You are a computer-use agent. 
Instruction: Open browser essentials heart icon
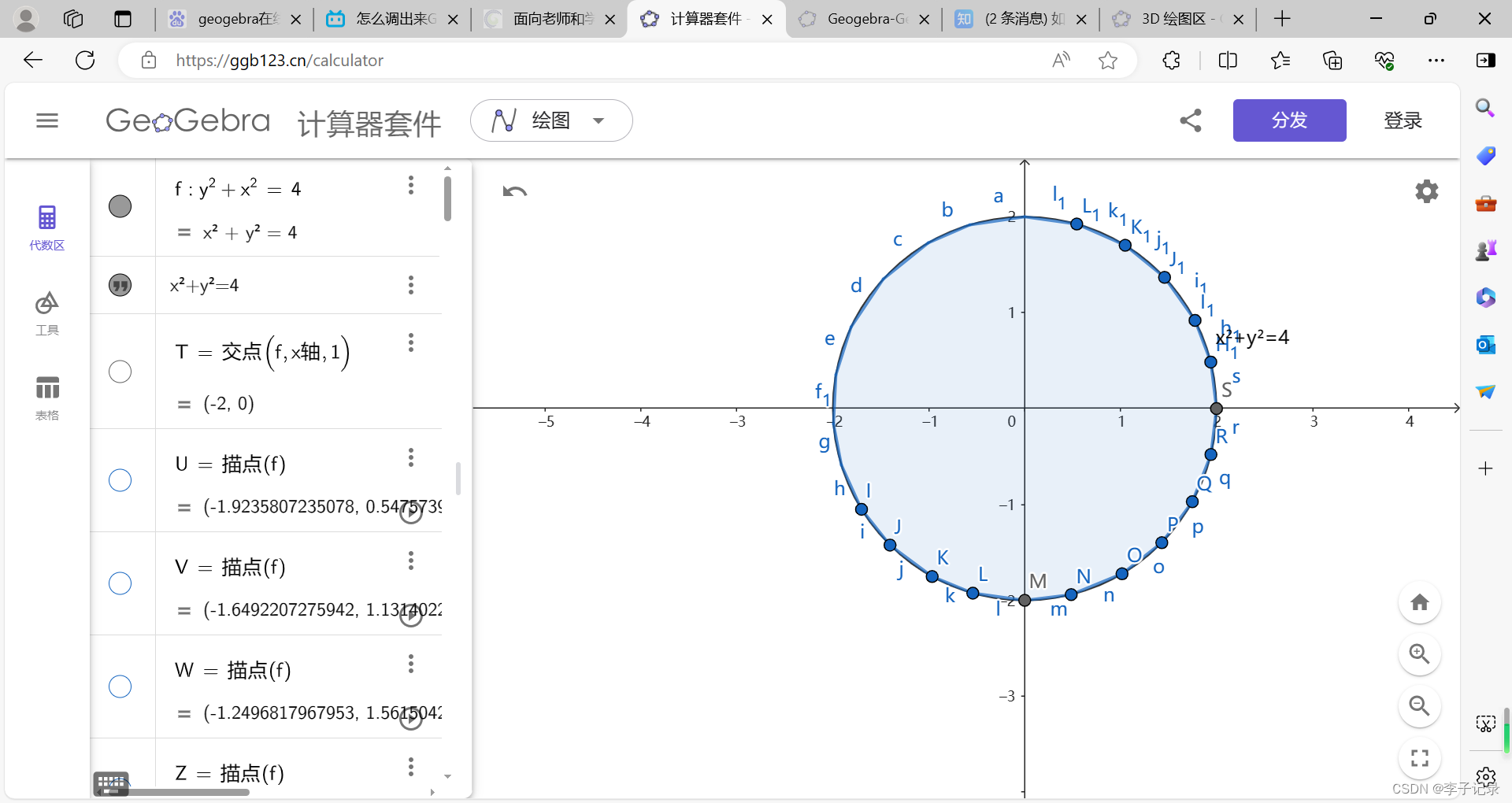pos(1384,60)
